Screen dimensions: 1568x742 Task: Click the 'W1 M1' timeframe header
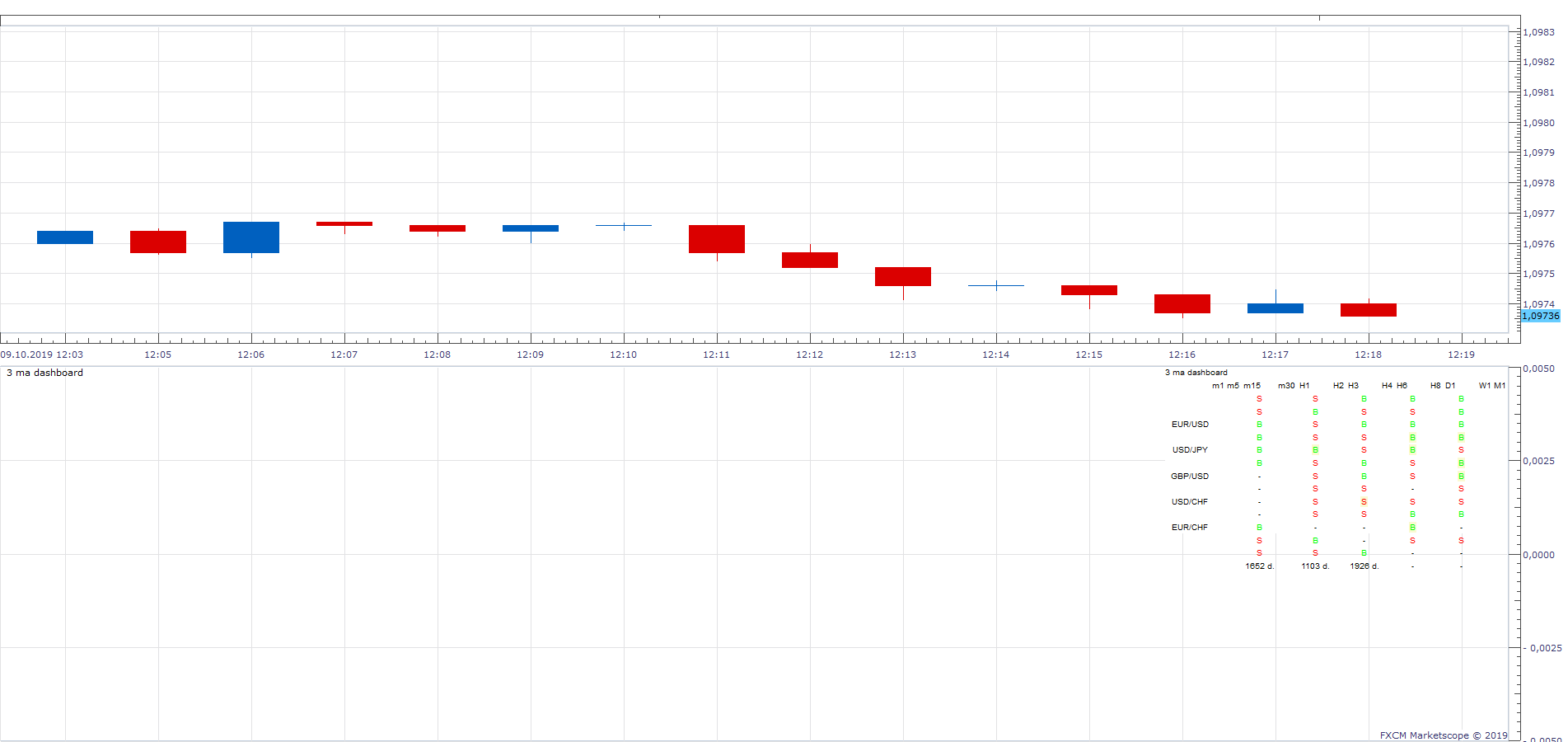[1492, 386]
